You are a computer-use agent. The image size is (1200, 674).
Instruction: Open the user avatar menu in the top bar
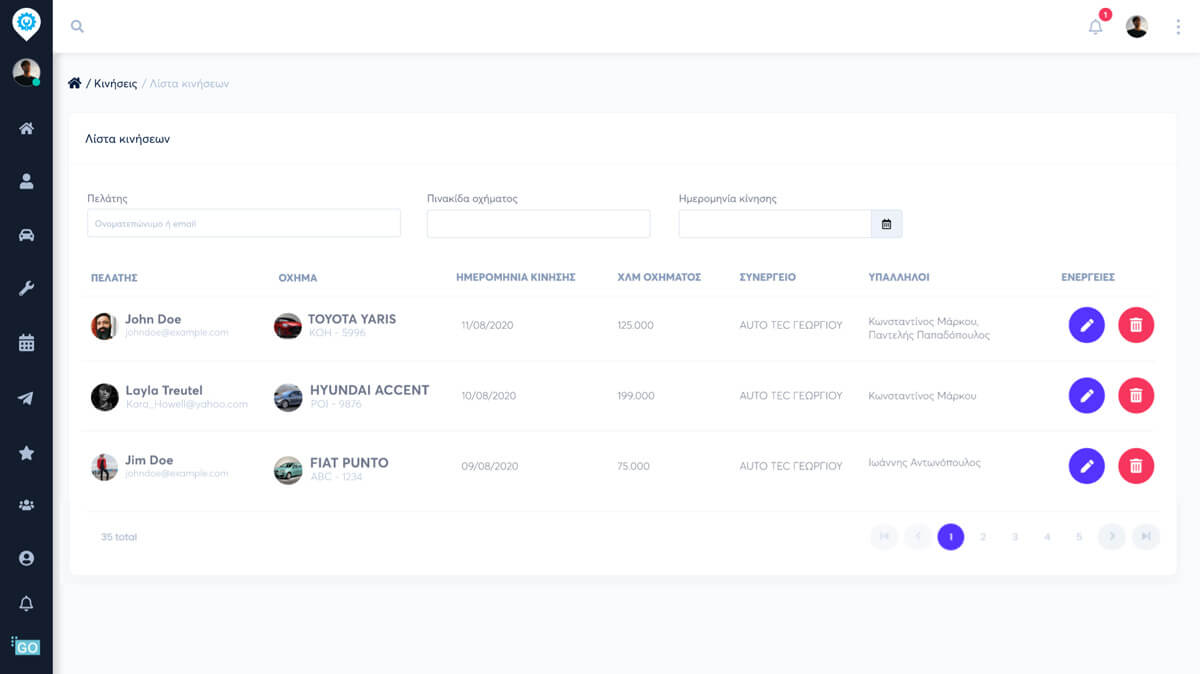1135,26
